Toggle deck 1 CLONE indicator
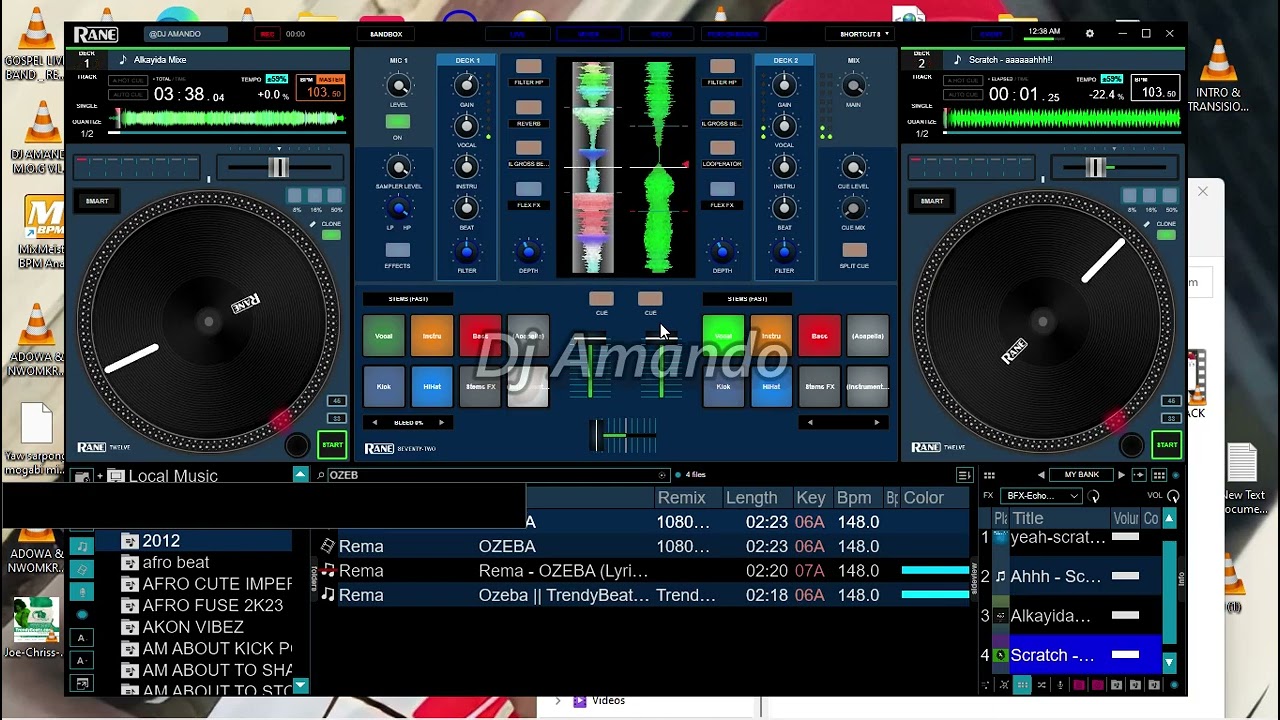Screen dimensions: 1280x720 (331, 235)
